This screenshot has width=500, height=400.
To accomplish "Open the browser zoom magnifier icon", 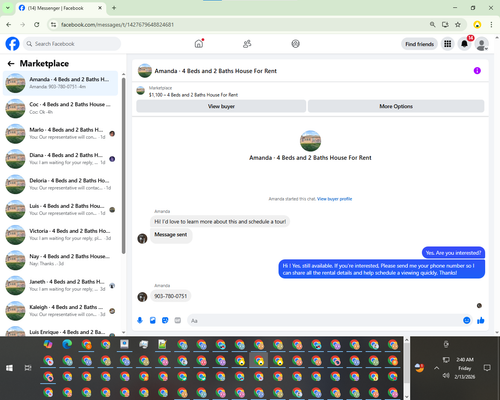I will click(x=432, y=24).
